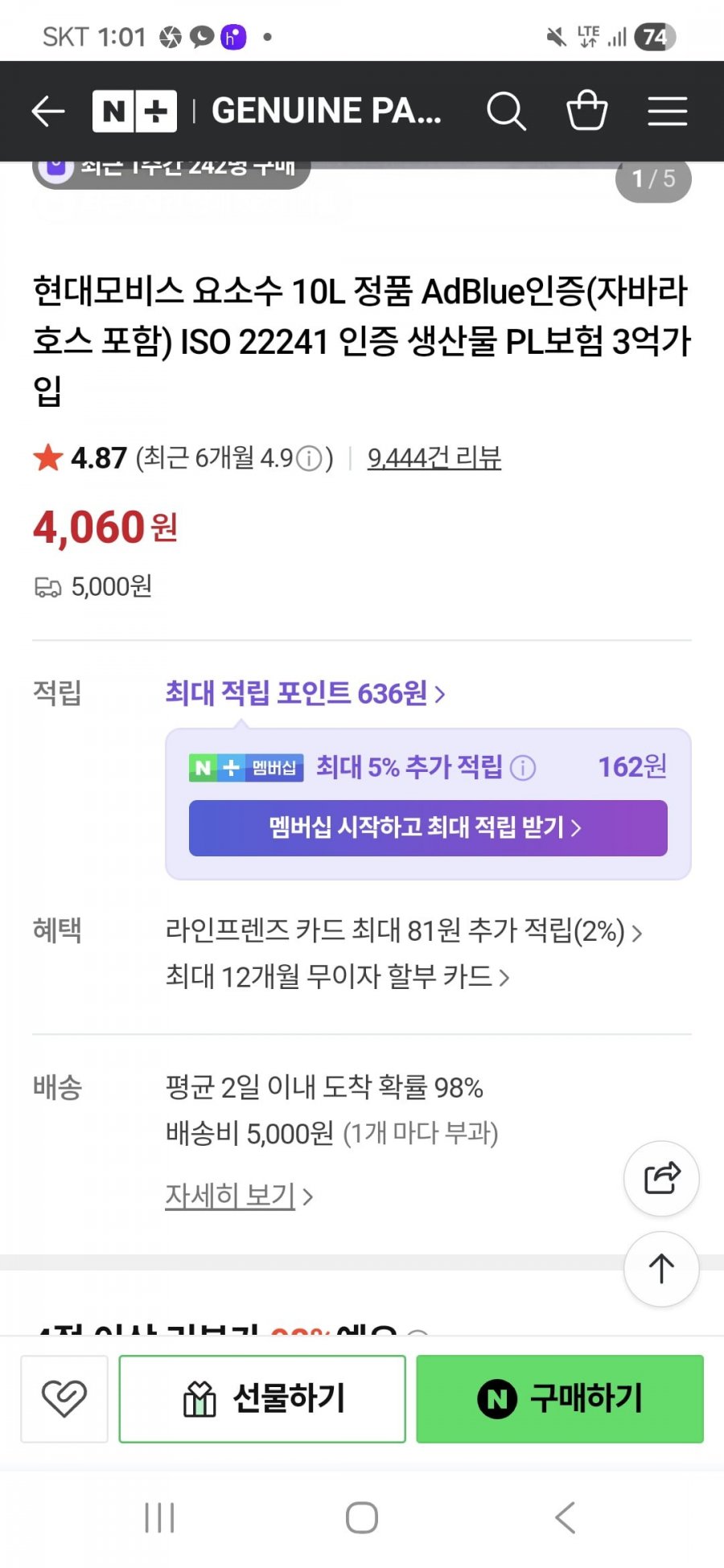Open search with magnifier icon

(506, 111)
